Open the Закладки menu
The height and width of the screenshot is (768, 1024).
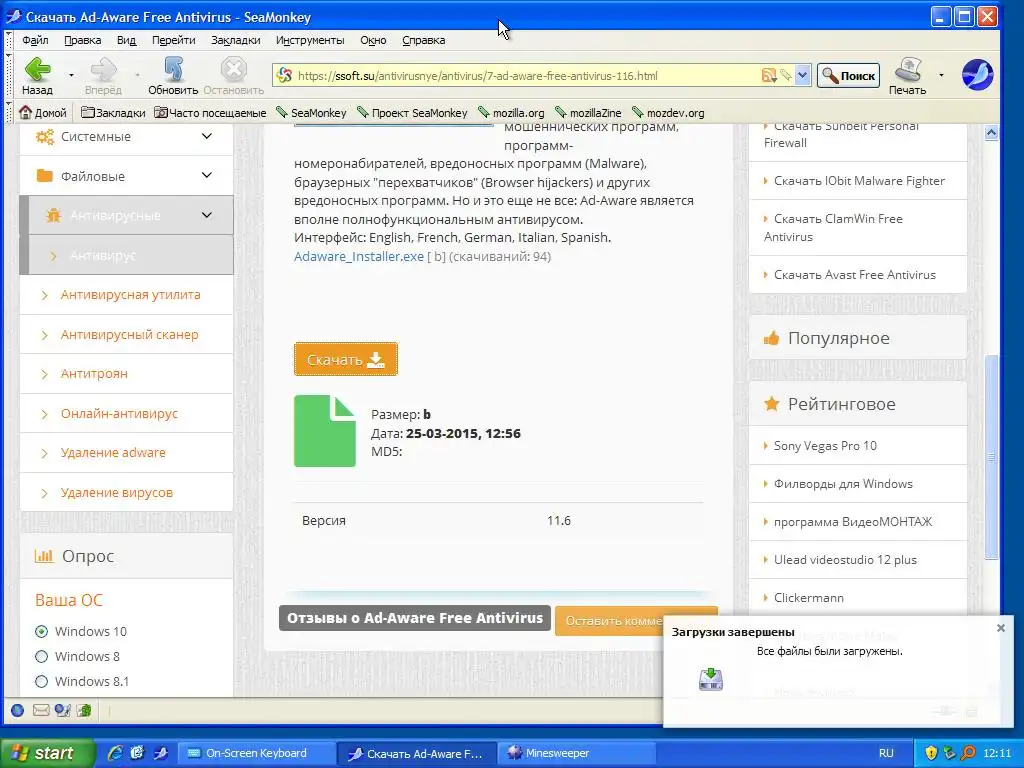(236, 40)
